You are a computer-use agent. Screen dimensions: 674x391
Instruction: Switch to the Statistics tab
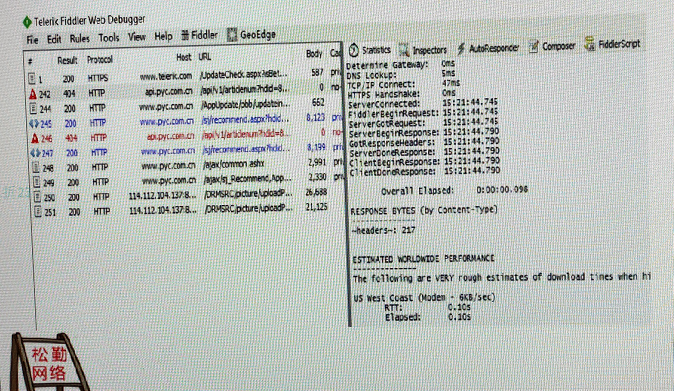pos(370,50)
